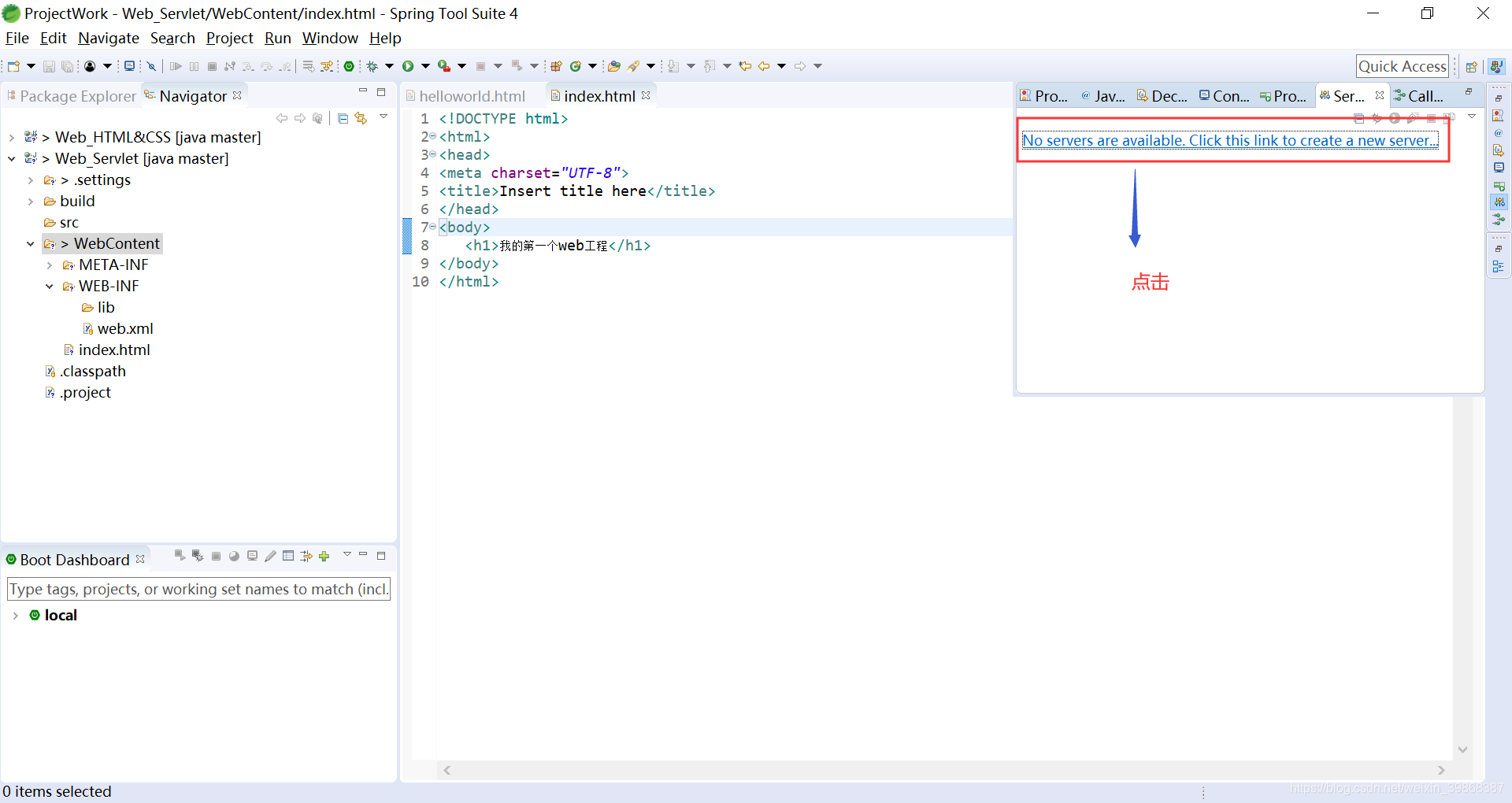This screenshot has width=1512, height=803.
Task: Open Navigator view menu triangle
Action: point(384,117)
